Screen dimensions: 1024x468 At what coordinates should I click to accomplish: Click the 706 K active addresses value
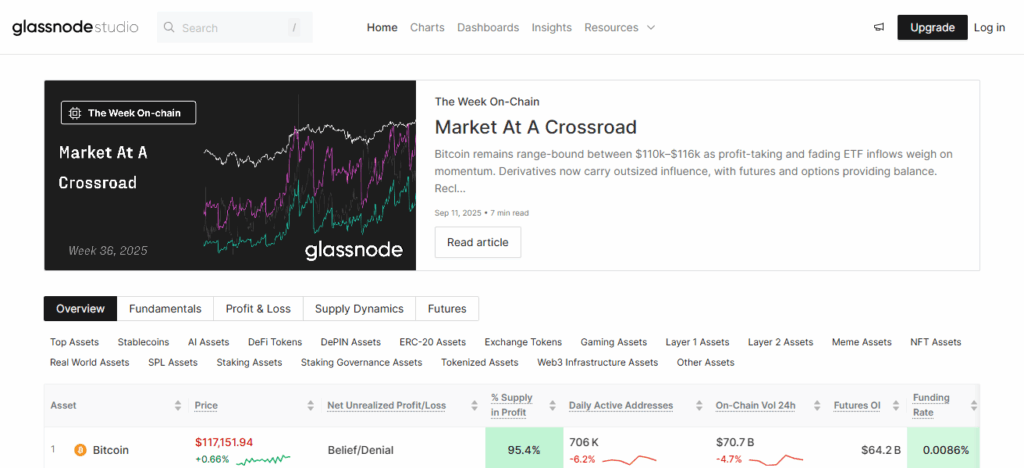tap(584, 442)
